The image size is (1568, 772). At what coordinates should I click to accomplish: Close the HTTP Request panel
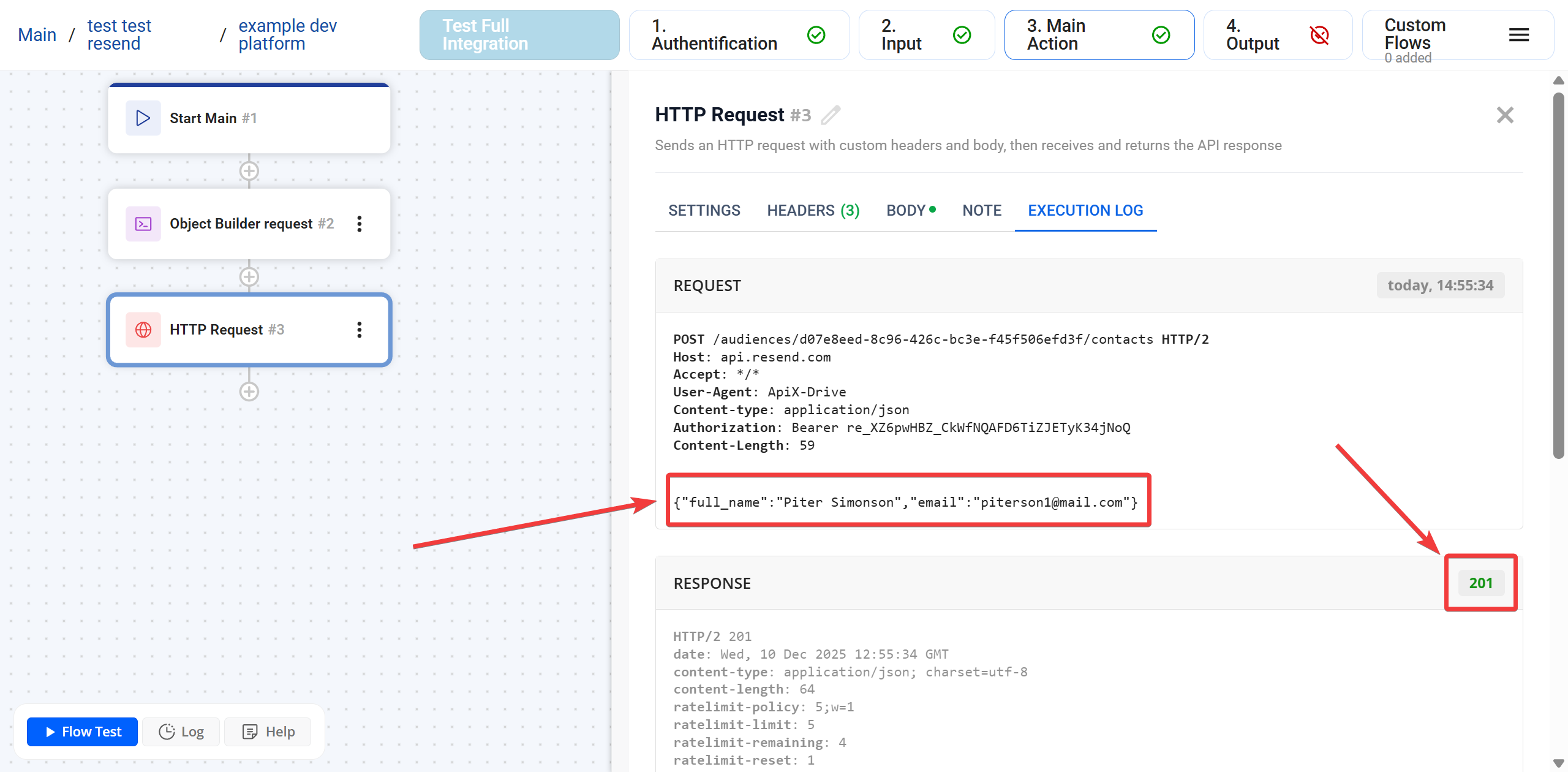point(1504,115)
